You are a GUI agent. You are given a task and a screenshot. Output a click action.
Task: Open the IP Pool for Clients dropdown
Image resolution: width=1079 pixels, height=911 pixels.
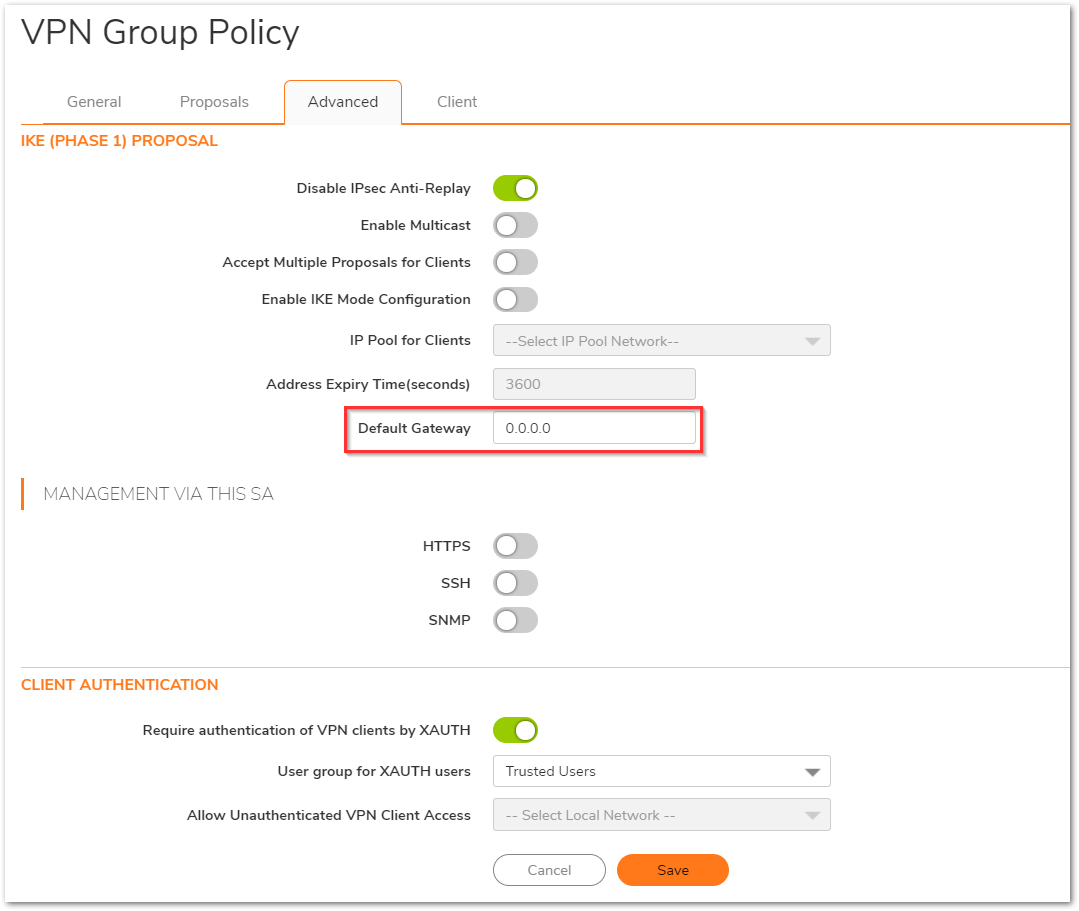tap(661, 341)
